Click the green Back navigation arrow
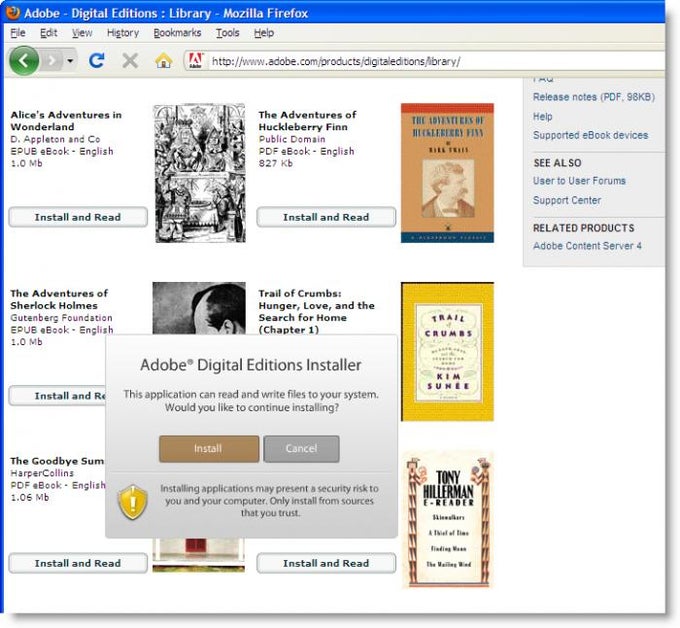Screen dimensions: 680x628 [x=23, y=61]
